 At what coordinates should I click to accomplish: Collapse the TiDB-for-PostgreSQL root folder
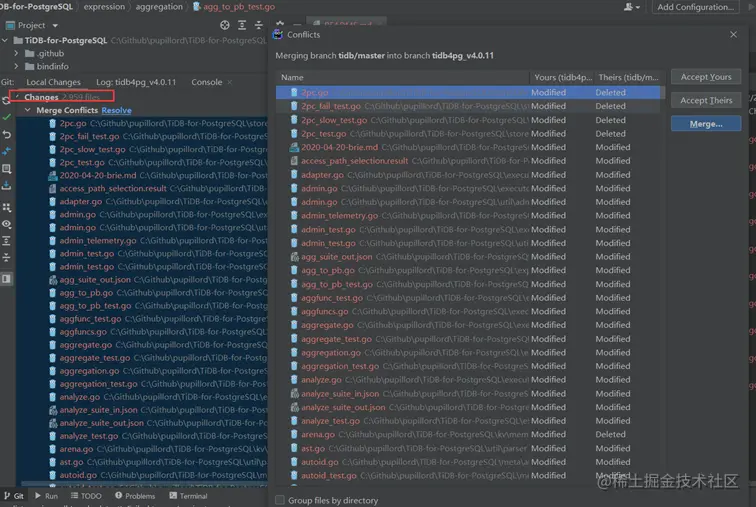(x=5, y=40)
